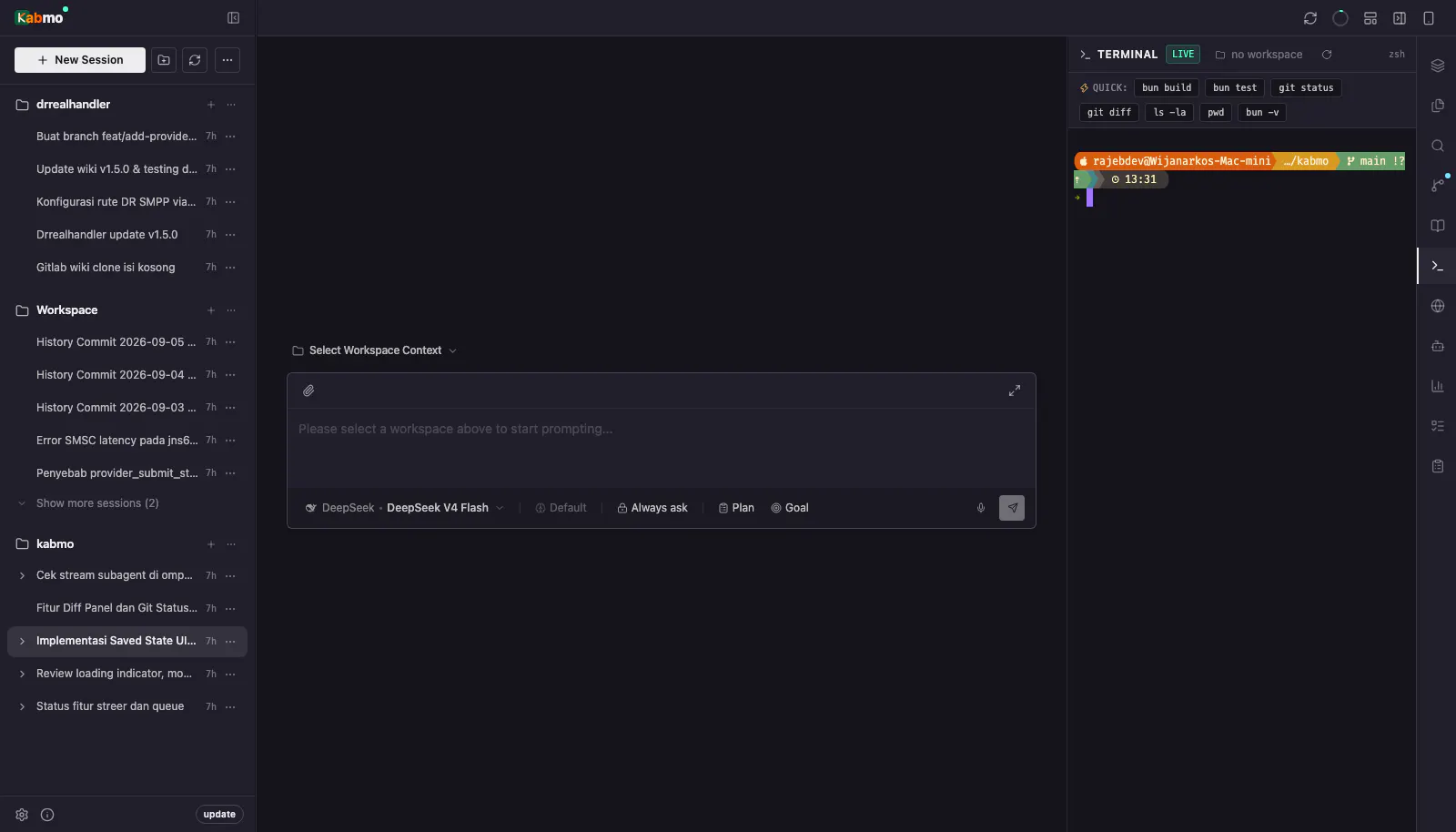Open the globe browser icon in right rail
Screen dimensions: 1456x832
[1438, 306]
